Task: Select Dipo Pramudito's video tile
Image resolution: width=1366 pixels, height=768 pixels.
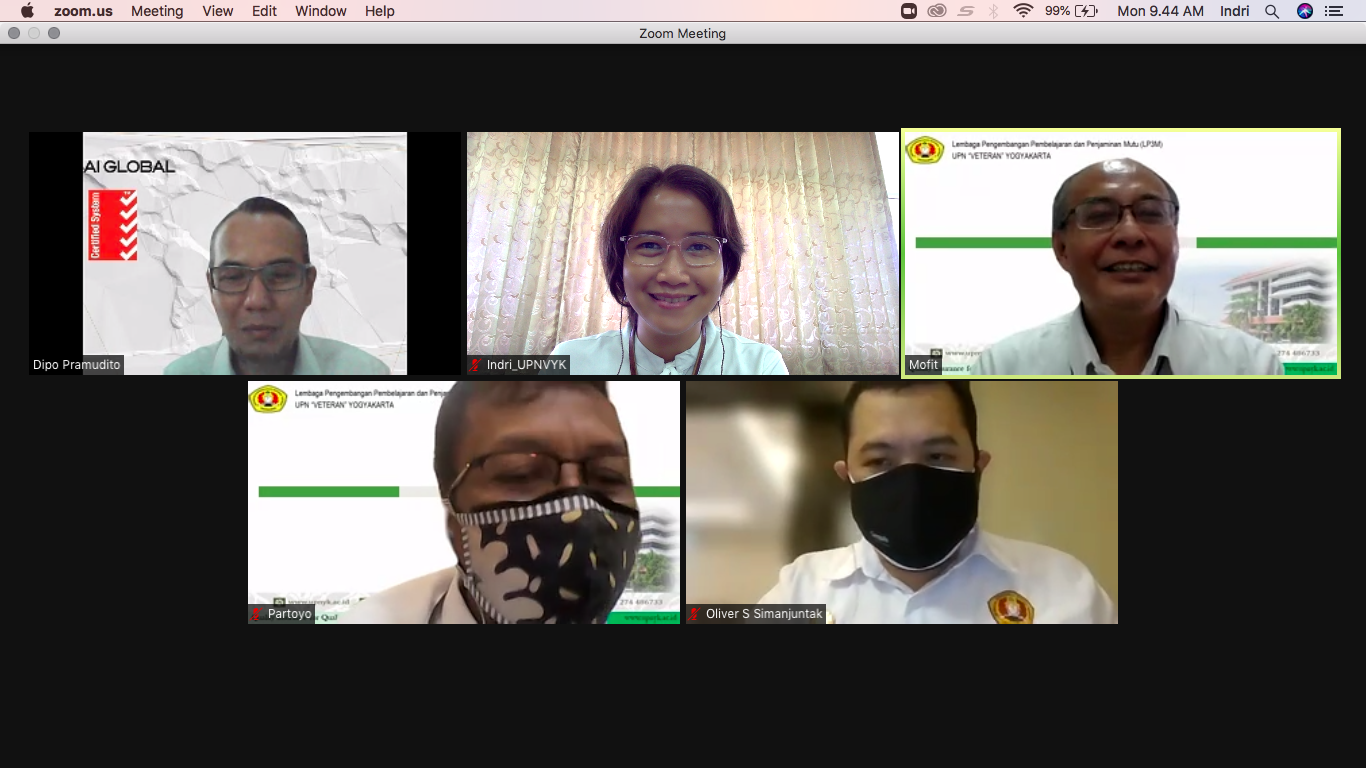Action: (245, 253)
